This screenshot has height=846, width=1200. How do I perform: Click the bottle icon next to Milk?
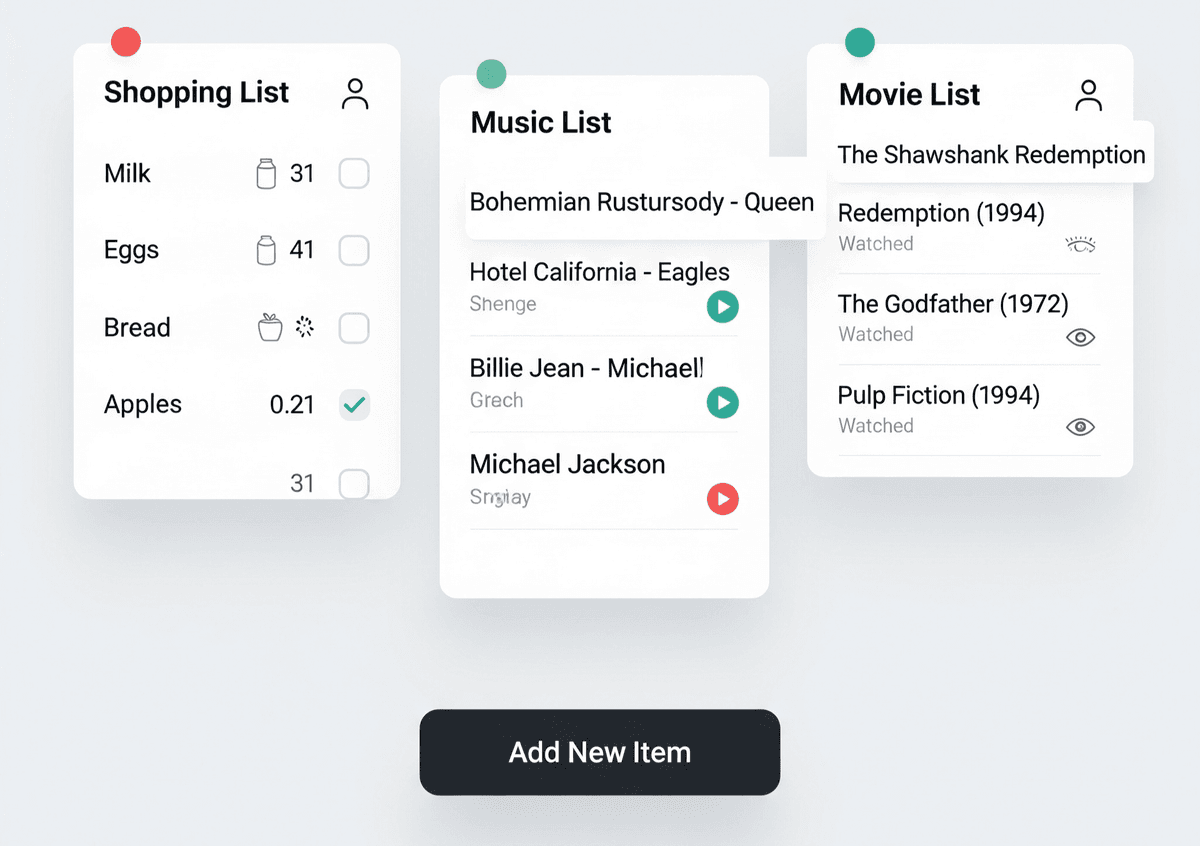point(266,174)
